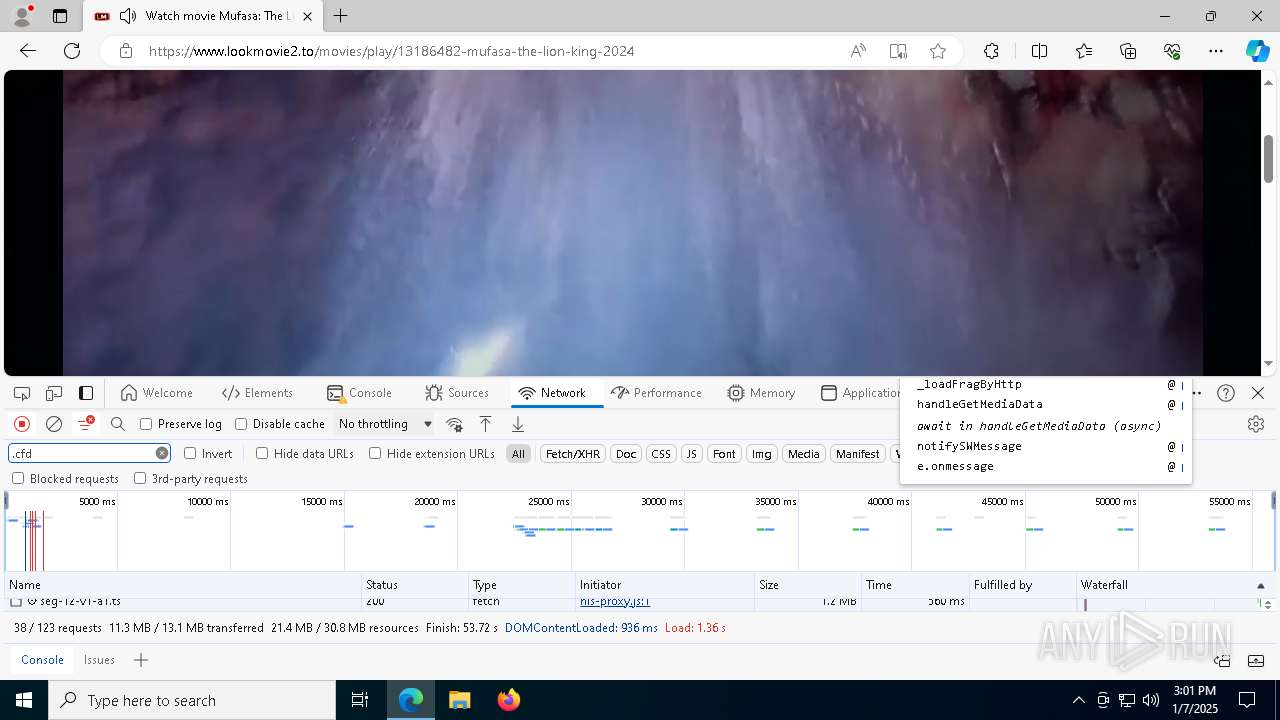Clear the network log

click(x=54, y=424)
